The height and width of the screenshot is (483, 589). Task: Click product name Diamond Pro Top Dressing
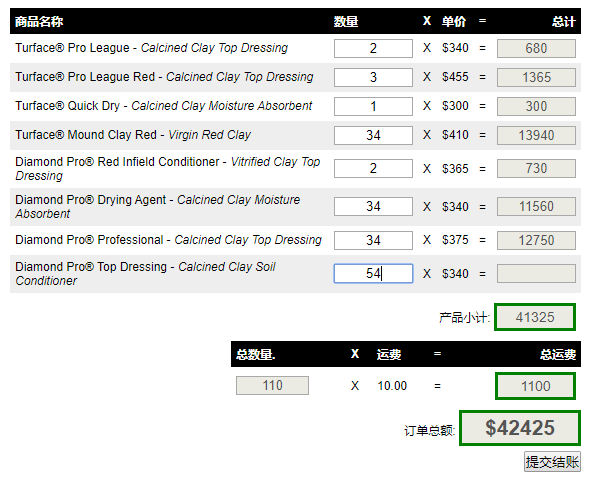[x=145, y=273]
